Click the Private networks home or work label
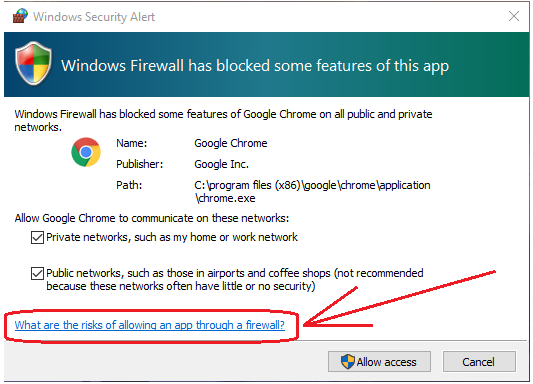Screen dimensions: 533x384 tap(172, 237)
